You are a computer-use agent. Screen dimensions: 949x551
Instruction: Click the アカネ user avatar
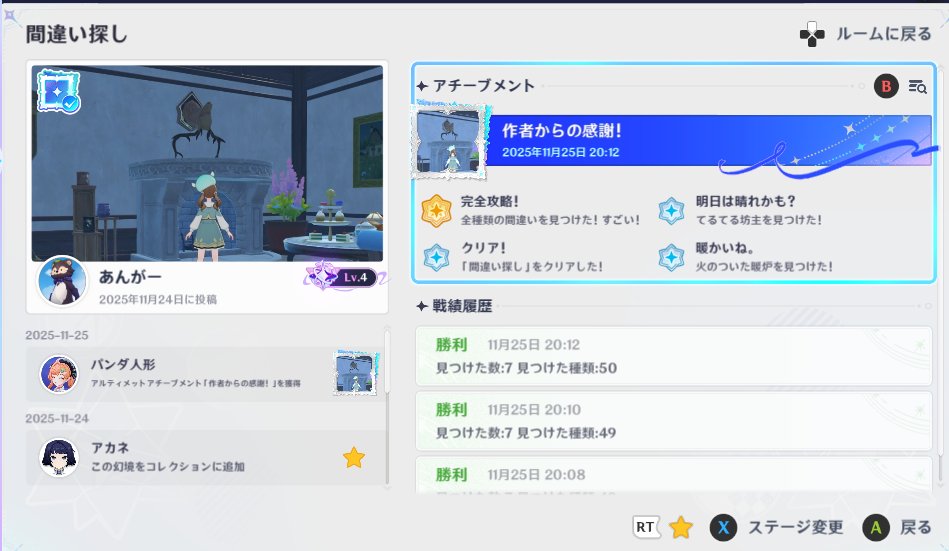59,458
